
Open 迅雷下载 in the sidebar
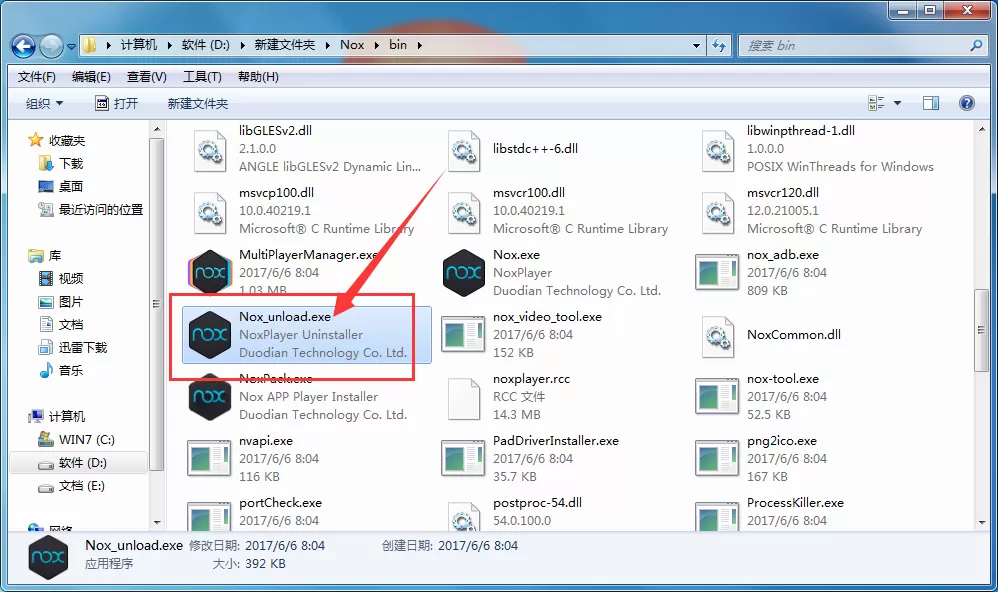click(x=83, y=348)
